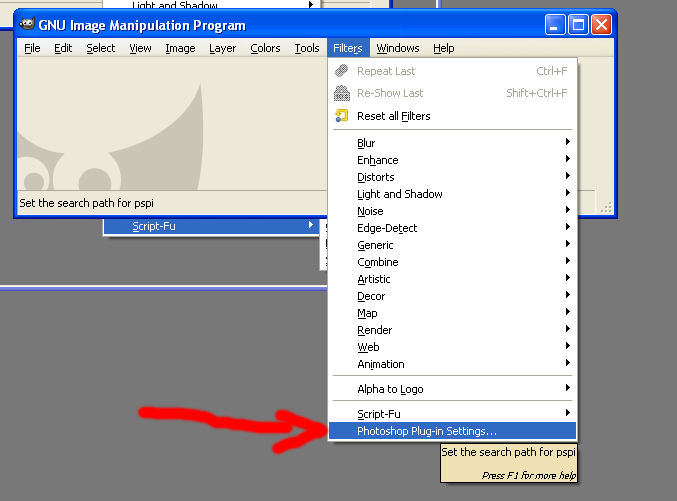Screen dimensions: 677x501
Task: Click the arrow next to Artistic
Action: coord(568,277)
